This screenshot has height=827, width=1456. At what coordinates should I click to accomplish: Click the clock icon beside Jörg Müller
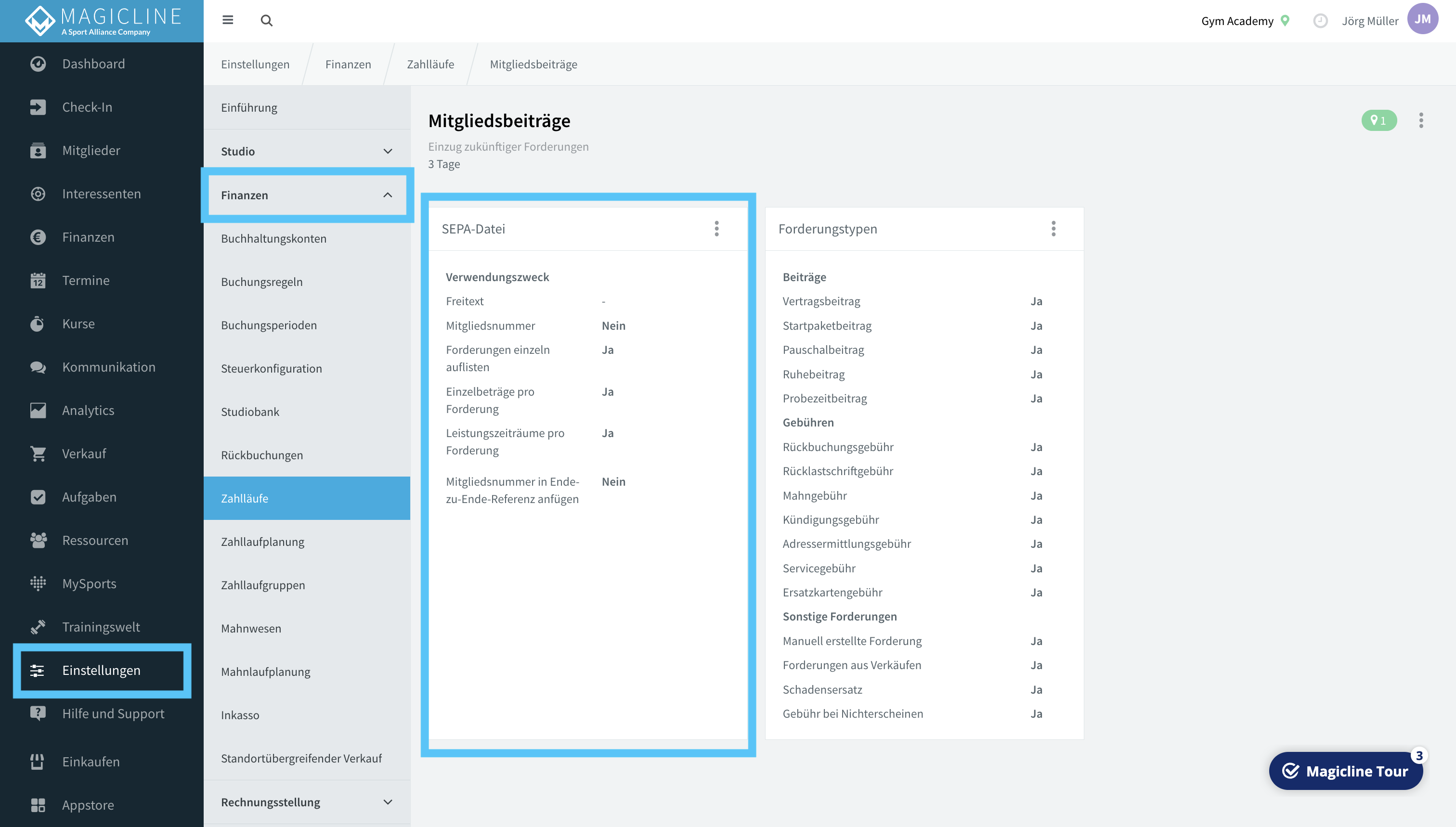tap(1320, 21)
